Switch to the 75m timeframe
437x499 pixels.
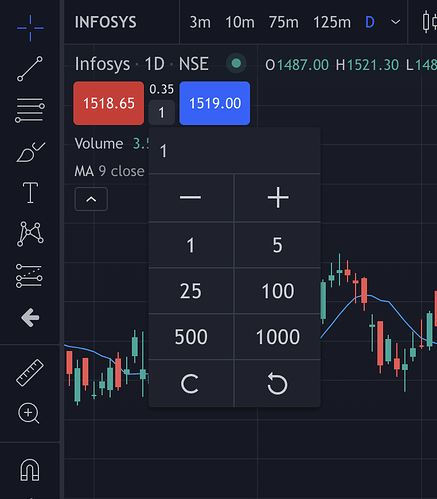[x=284, y=22]
